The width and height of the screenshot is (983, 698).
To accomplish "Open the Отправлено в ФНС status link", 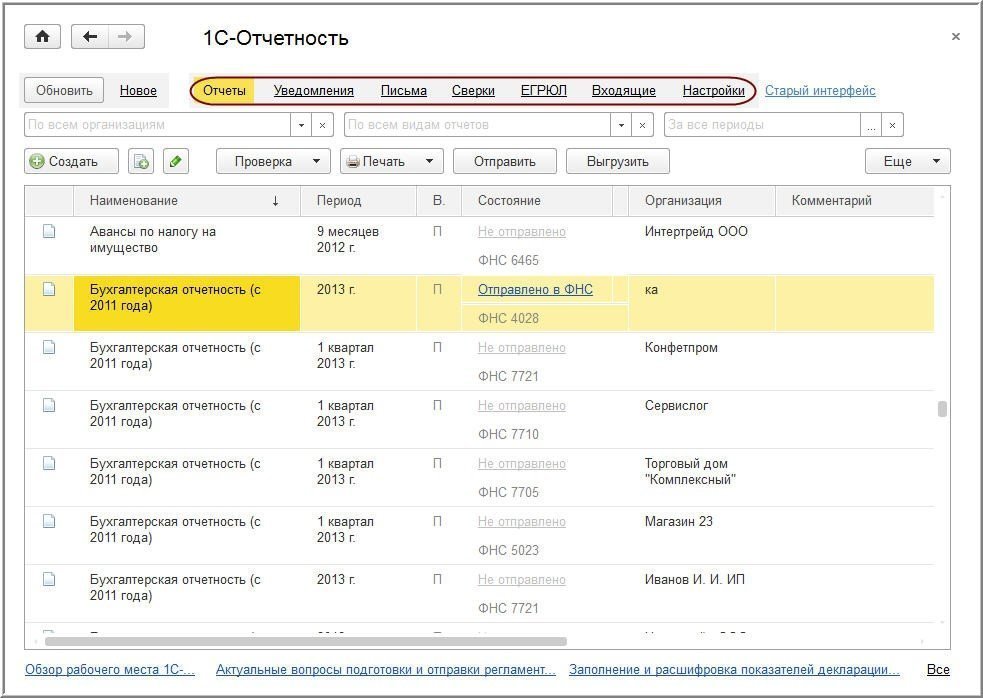I will [x=535, y=290].
